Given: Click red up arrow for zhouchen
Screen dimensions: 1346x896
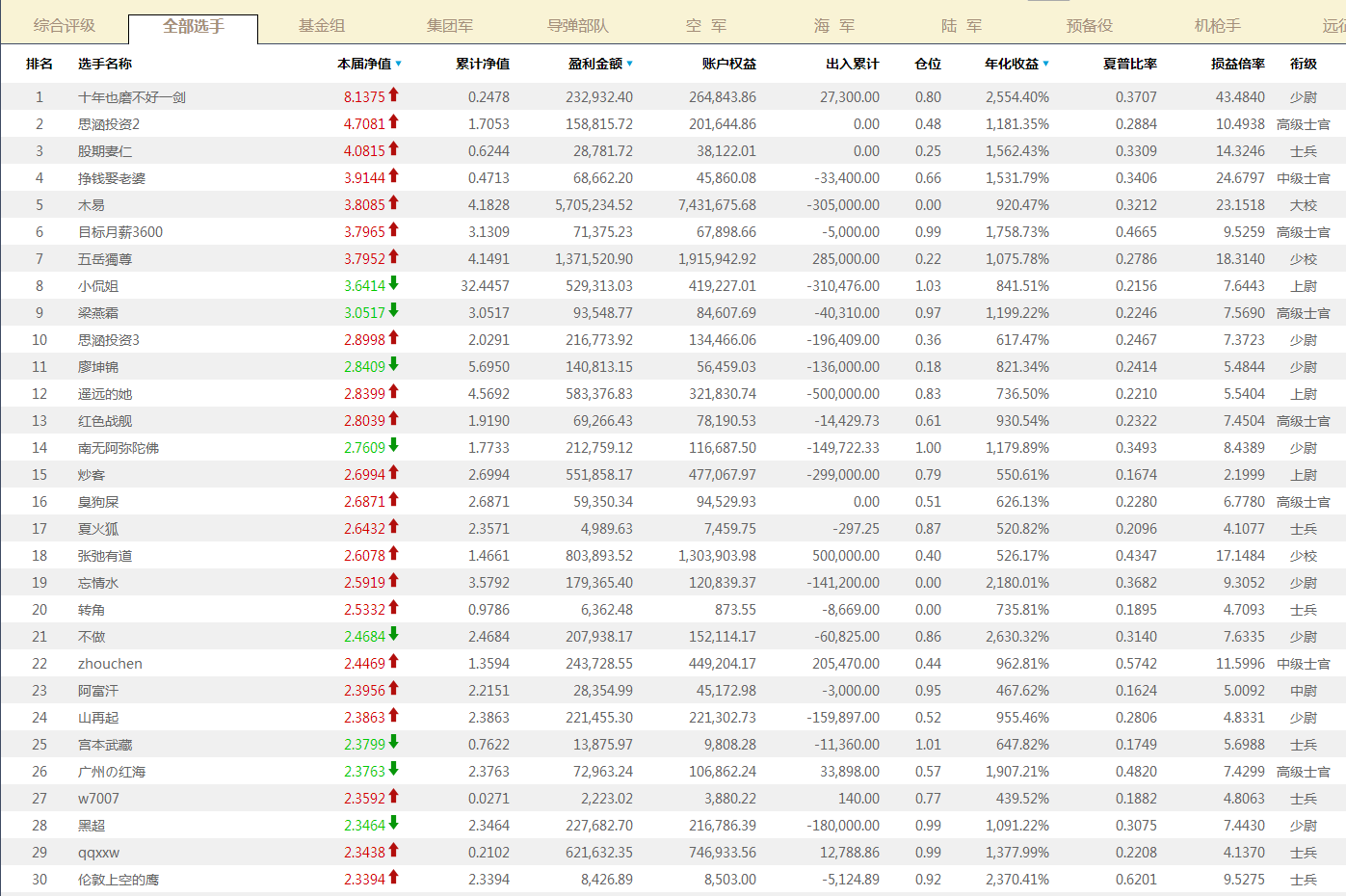Looking at the screenshot, I should [x=394, y=661].
